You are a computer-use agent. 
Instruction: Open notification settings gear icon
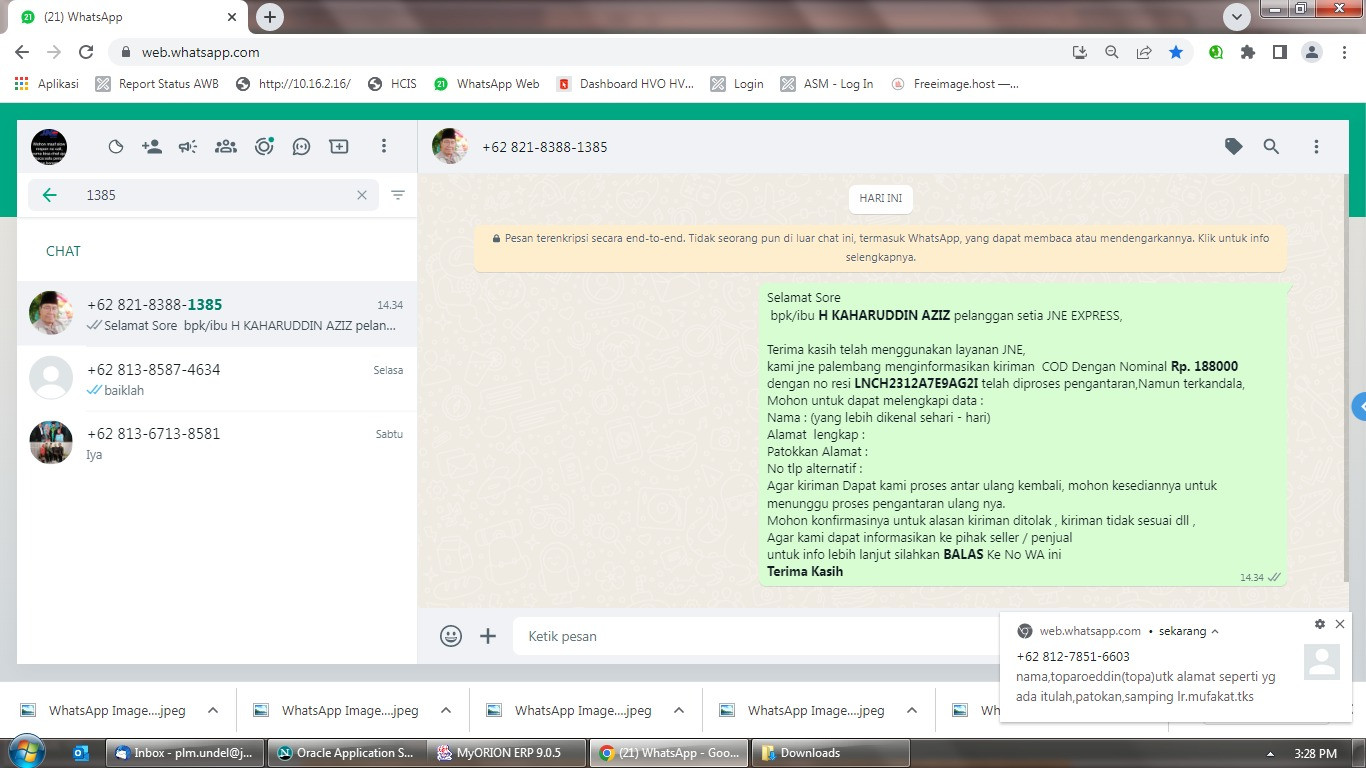pos(1320,624)
